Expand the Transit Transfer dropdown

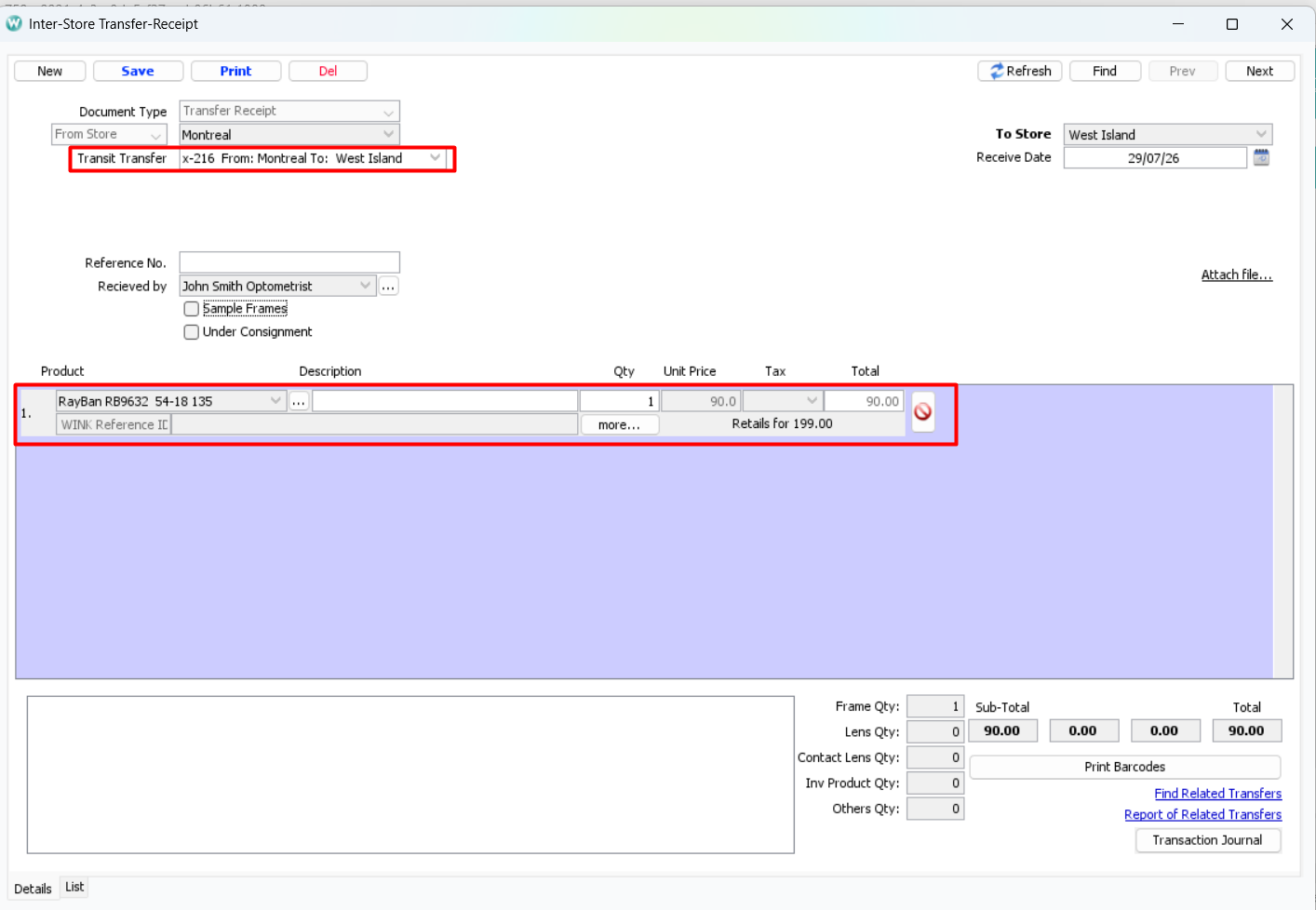435,158
